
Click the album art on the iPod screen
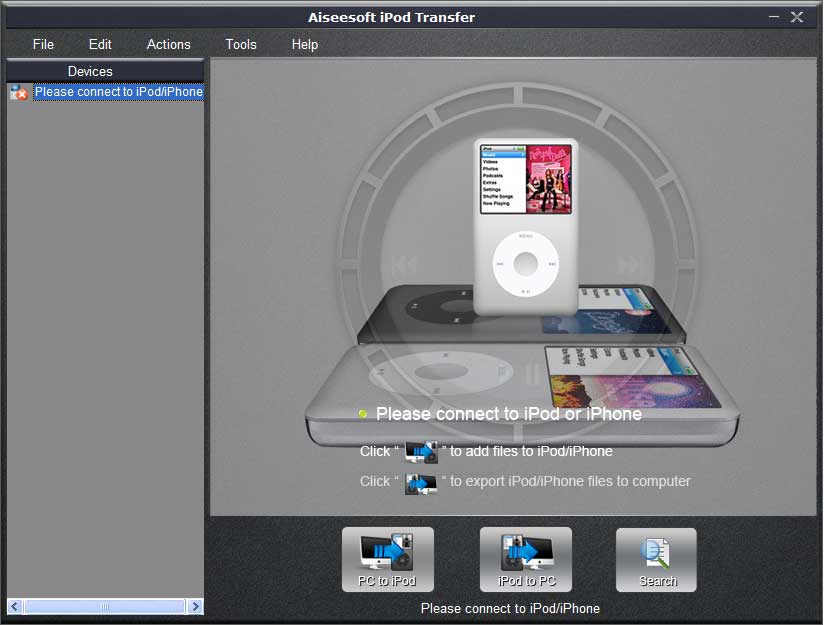(549, 176)
